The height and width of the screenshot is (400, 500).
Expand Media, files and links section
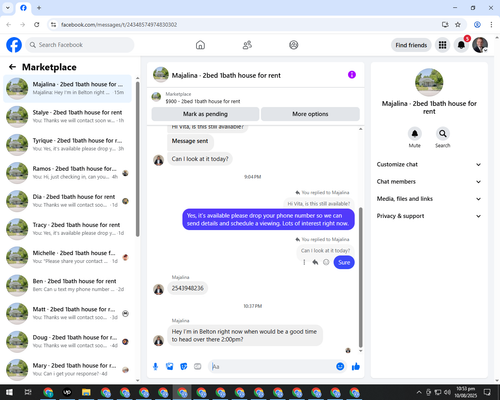click(429, 199)
